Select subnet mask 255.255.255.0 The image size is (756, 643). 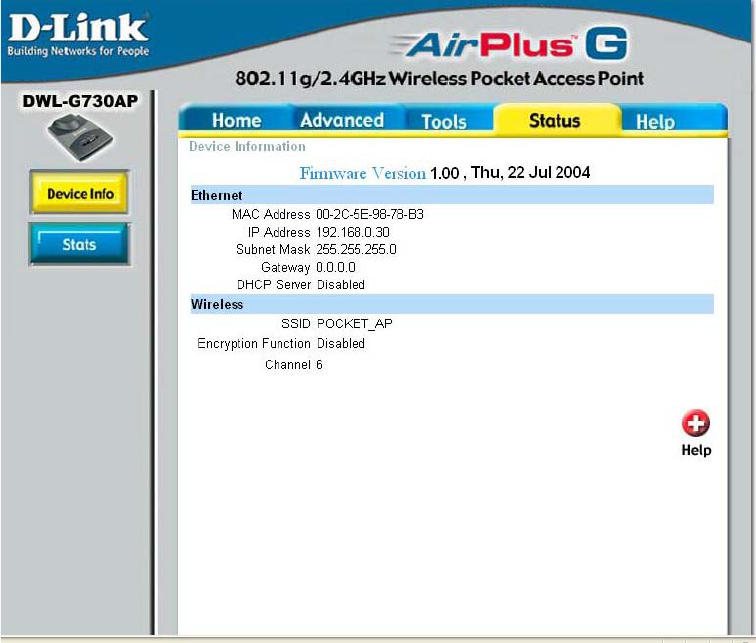[357, 250]
